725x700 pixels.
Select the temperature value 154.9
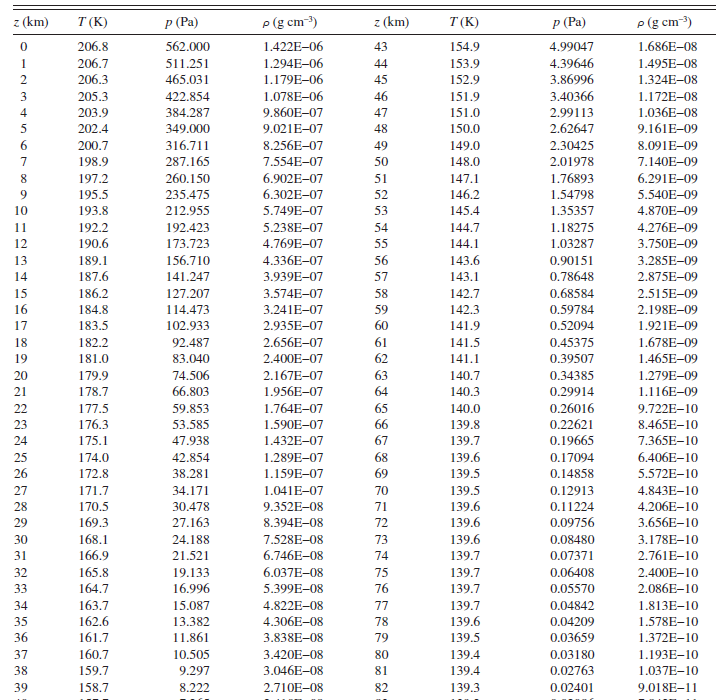(465, 47)
